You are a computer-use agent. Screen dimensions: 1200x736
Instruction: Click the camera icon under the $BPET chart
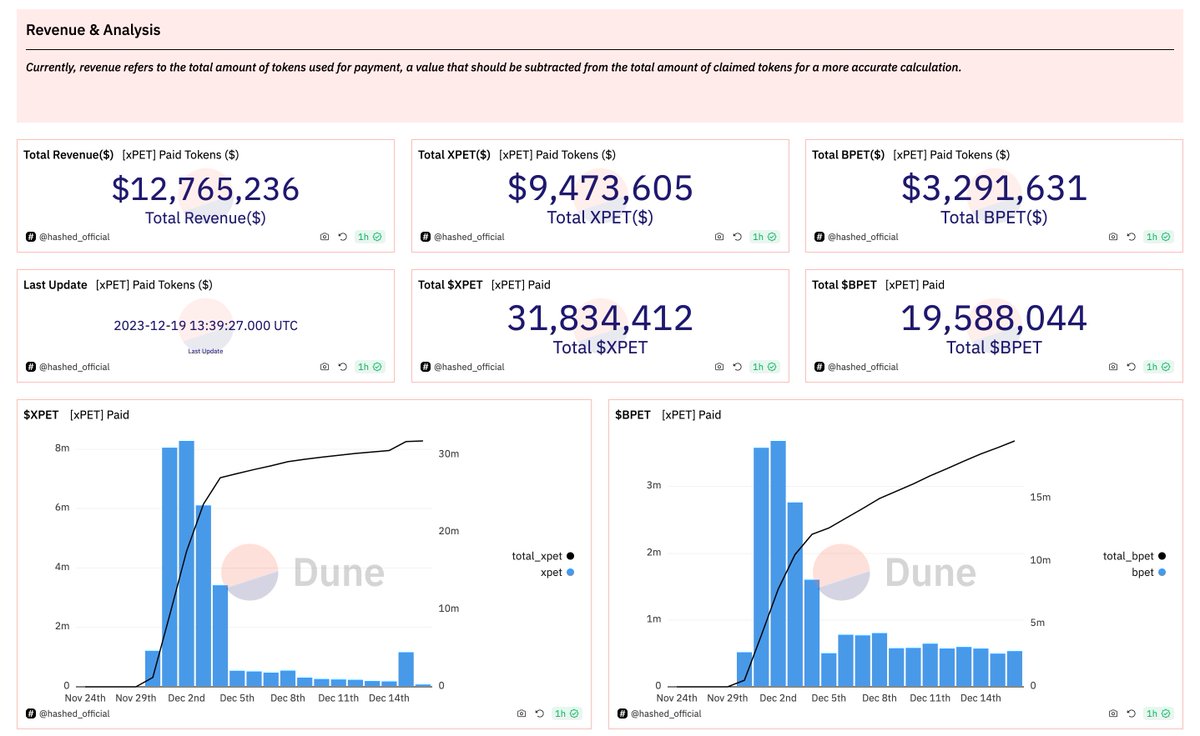[x=1113, y=714]
